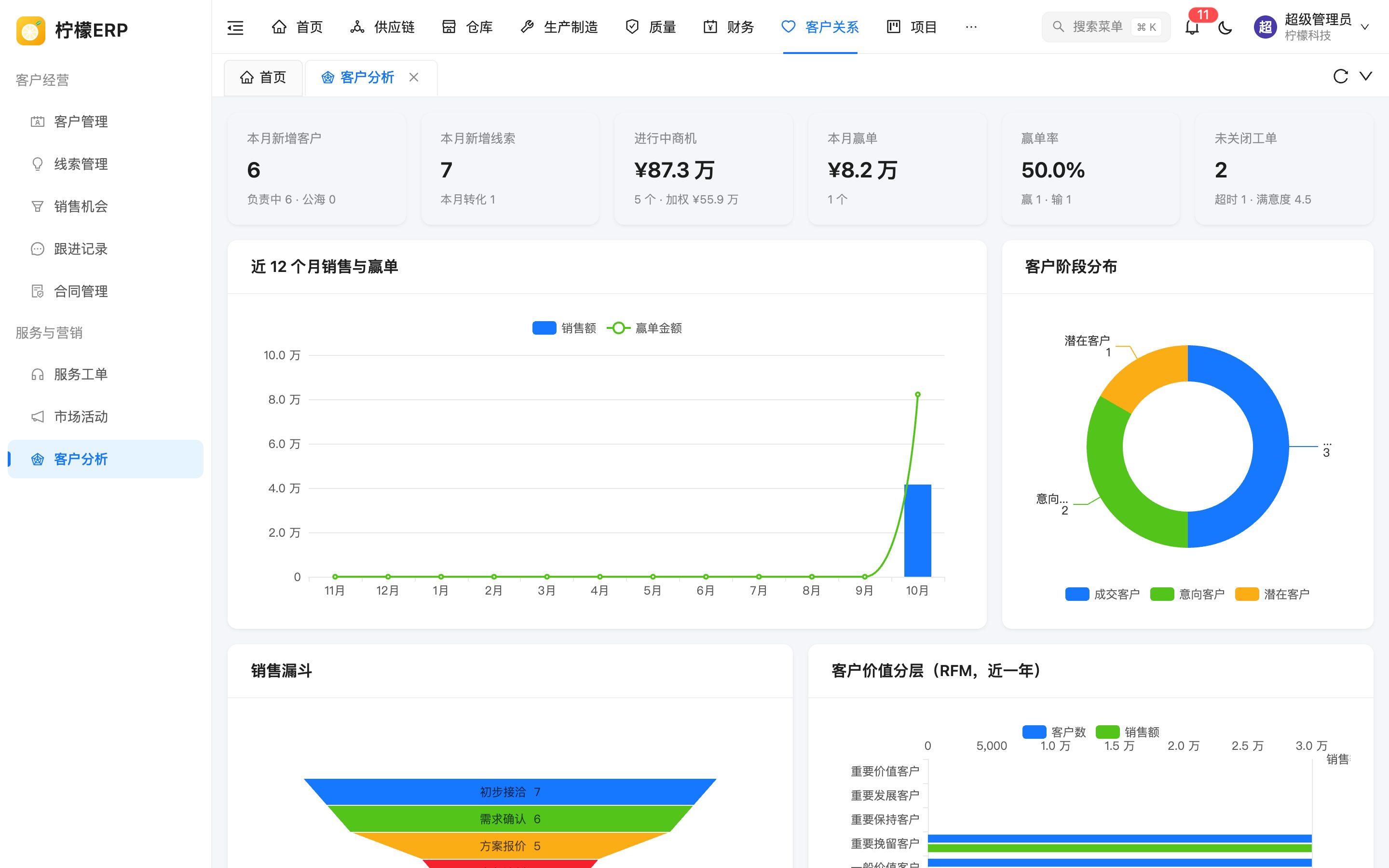
Task: Open 客户管理 in the sidebar
Action: pyautogui.click(x=106, y=122)
